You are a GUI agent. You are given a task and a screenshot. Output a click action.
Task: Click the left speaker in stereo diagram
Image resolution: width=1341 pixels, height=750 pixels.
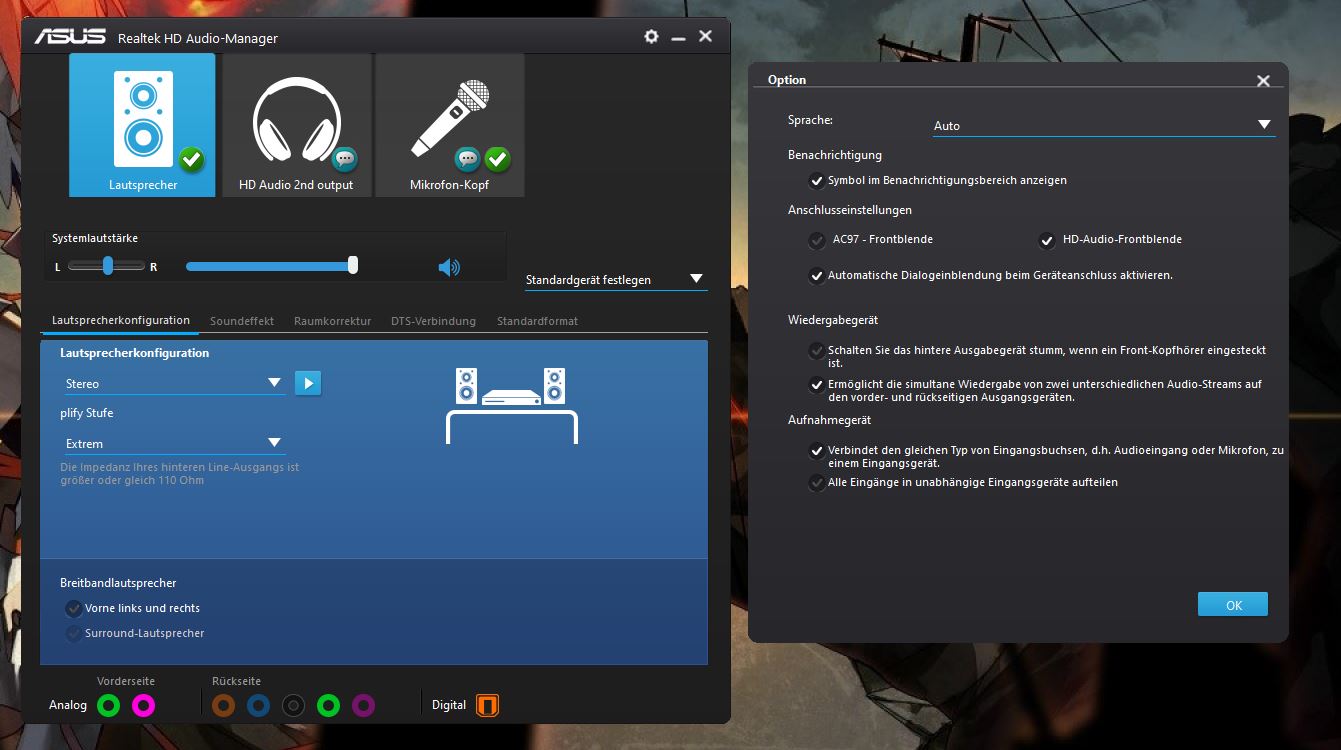pyautogui.click(x=467, y=386)
